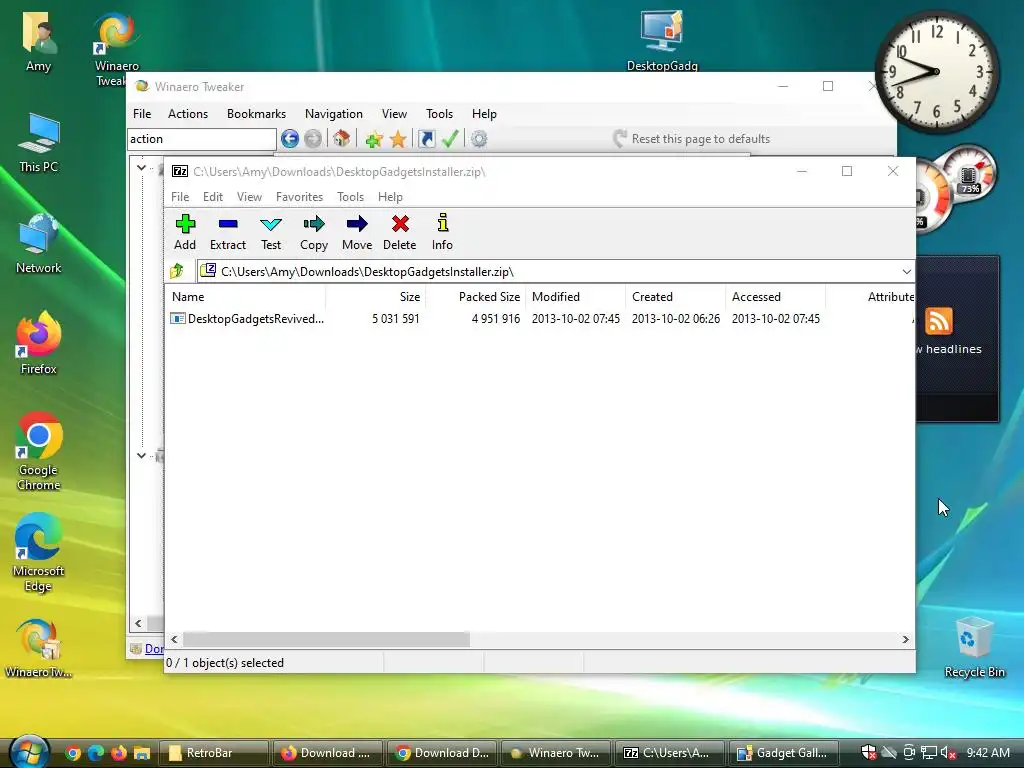Expand the 7-Zip address path dropdown
The image size is (1024, 768).
click(906, 272)
